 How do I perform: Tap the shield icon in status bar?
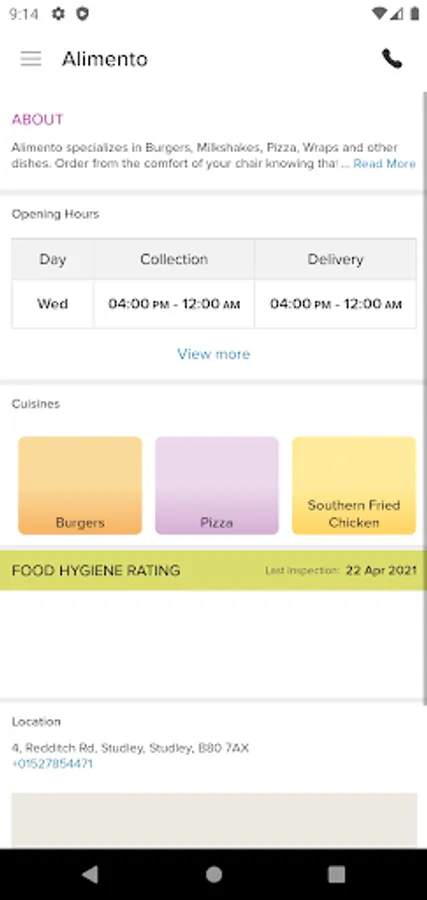point(83,14)
